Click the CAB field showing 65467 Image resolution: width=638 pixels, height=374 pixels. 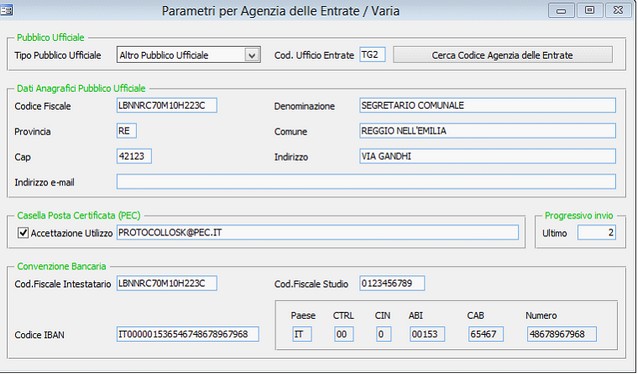point(486,334)
